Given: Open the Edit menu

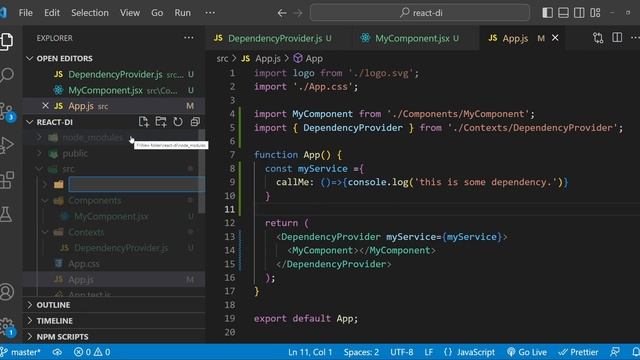Looking at the screenshot, I should coord(52,13).
